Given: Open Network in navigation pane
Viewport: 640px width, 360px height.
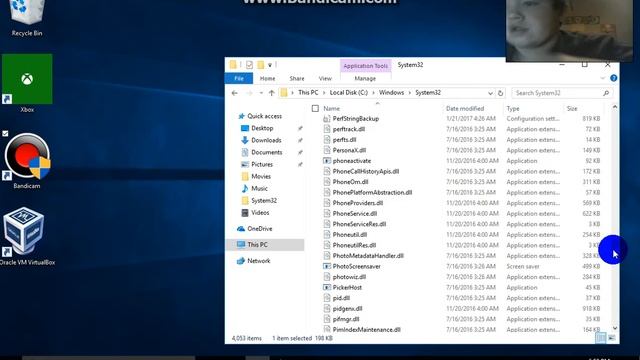Looking at the screenshot, I should (x=254, y=261).
